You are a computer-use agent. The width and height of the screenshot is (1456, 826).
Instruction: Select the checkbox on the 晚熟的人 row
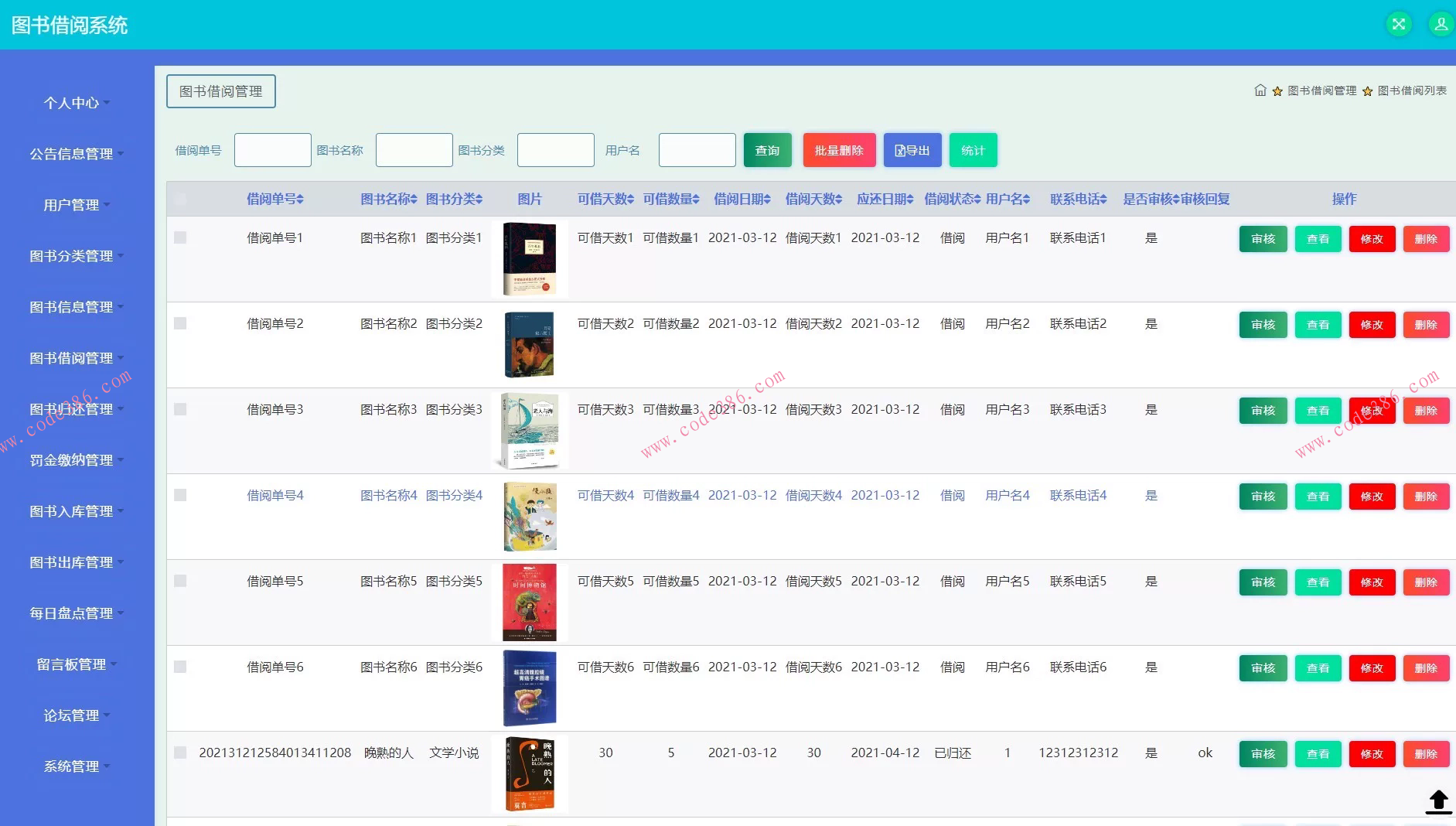pyautogui.click(x=181, y=753)
